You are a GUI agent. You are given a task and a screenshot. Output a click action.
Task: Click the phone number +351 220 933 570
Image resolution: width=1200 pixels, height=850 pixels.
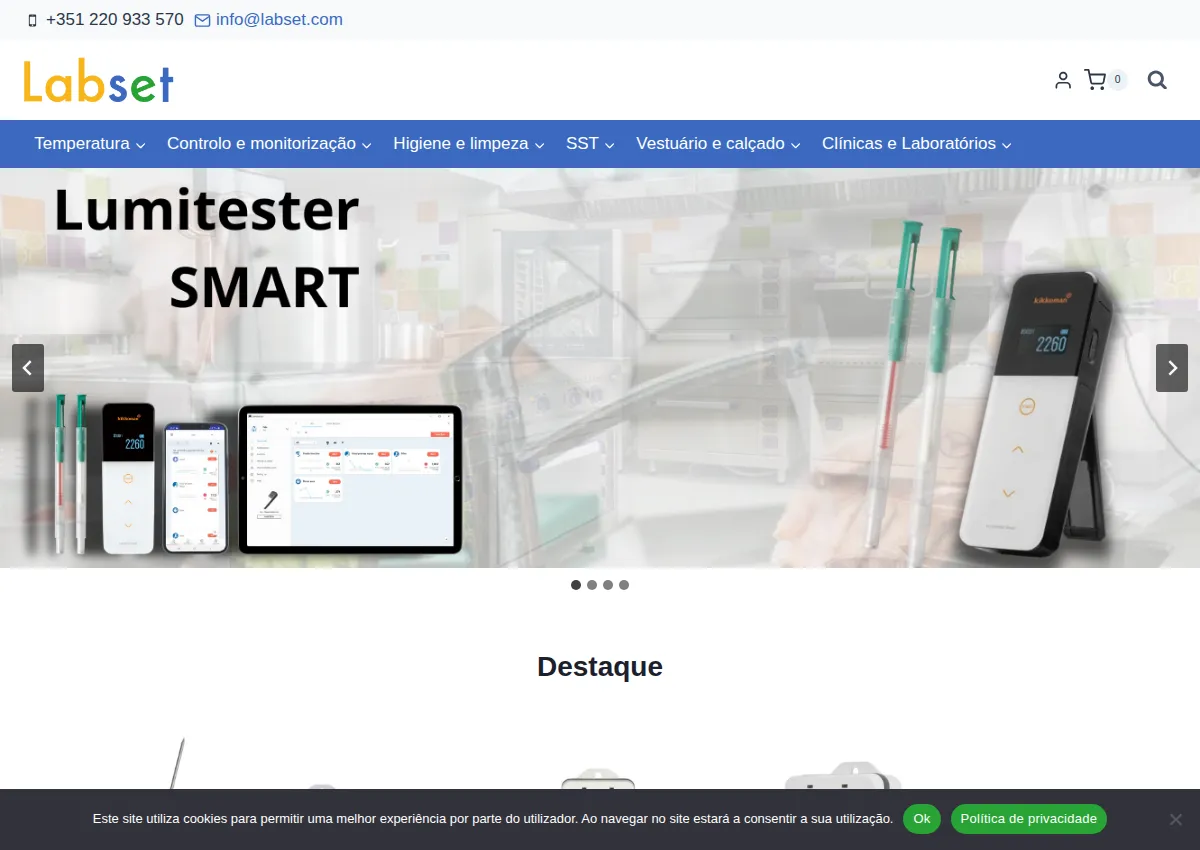(x=115, y=20)
